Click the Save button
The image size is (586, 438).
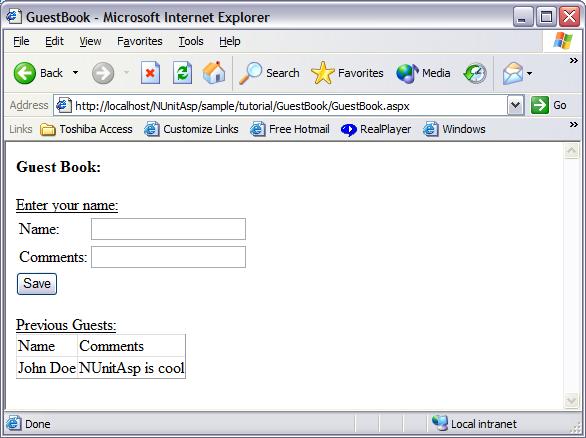(x=37, y=284)
